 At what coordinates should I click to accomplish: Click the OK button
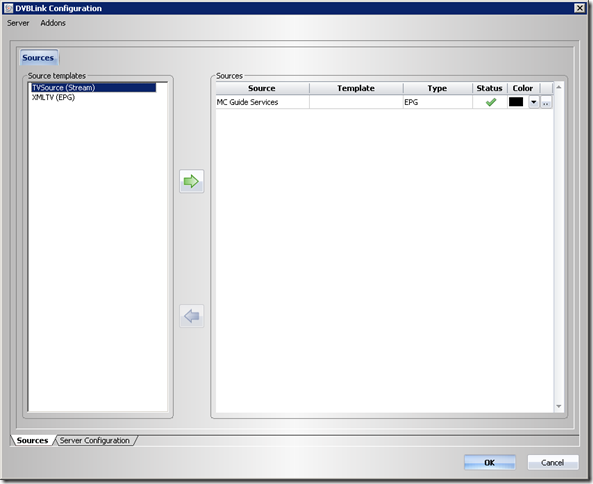[490, 462]
